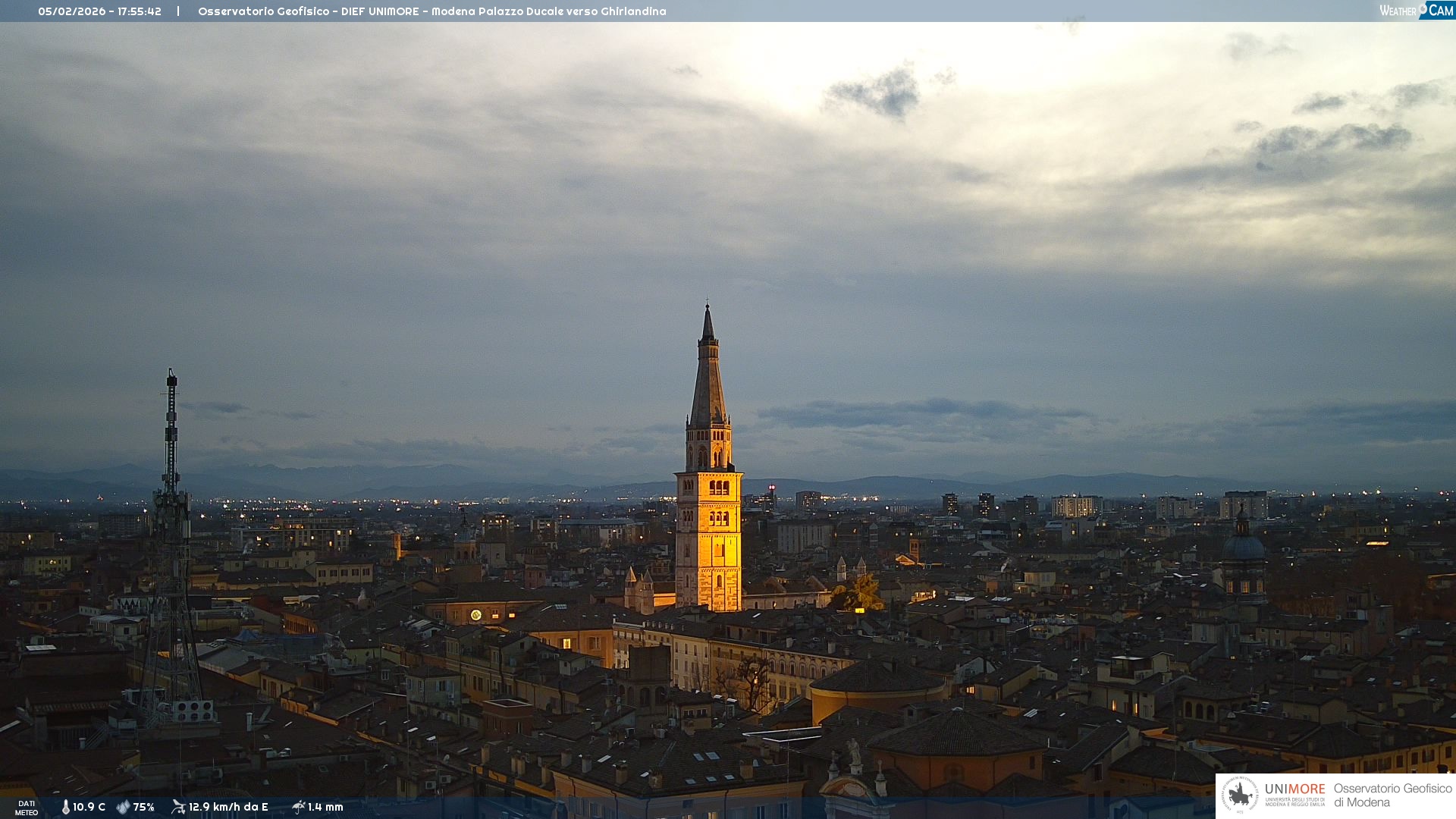Click the WeatherCam lens logo icon
This screenshot has width=1456, height=819.
pos(1423,8)
